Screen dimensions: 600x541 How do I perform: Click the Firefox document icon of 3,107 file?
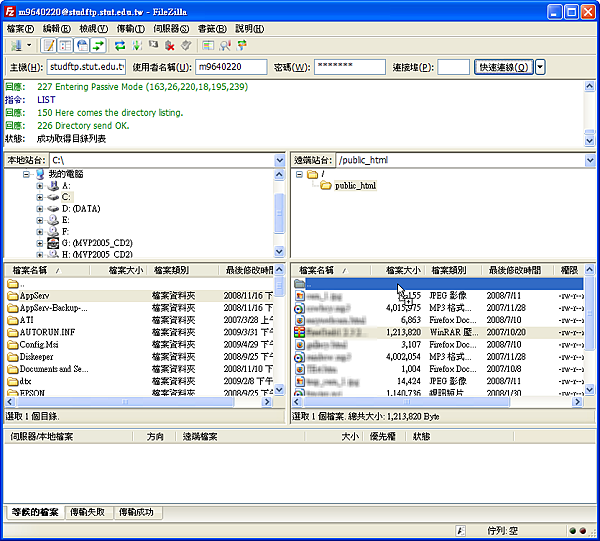pos(299,345)
